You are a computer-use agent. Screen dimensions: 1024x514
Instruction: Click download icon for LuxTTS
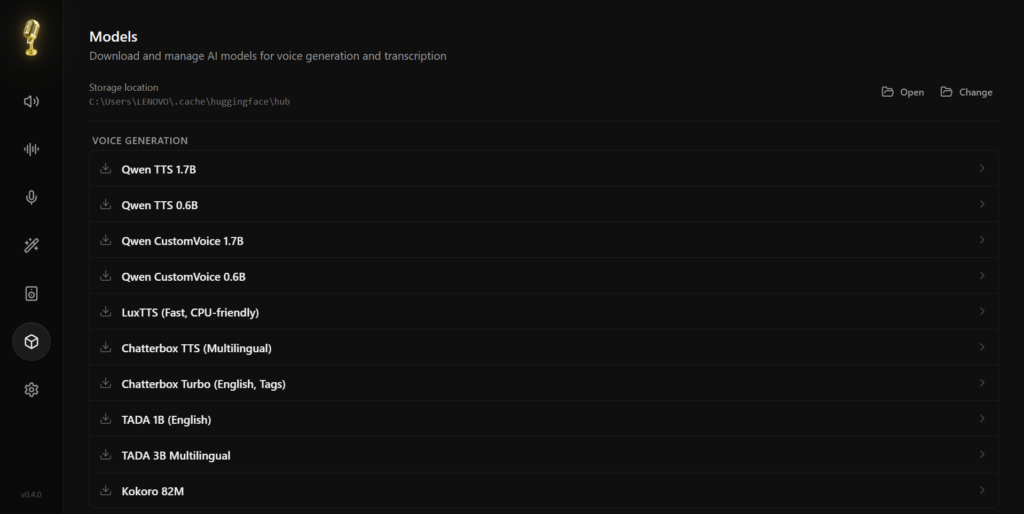pos(105,312)
